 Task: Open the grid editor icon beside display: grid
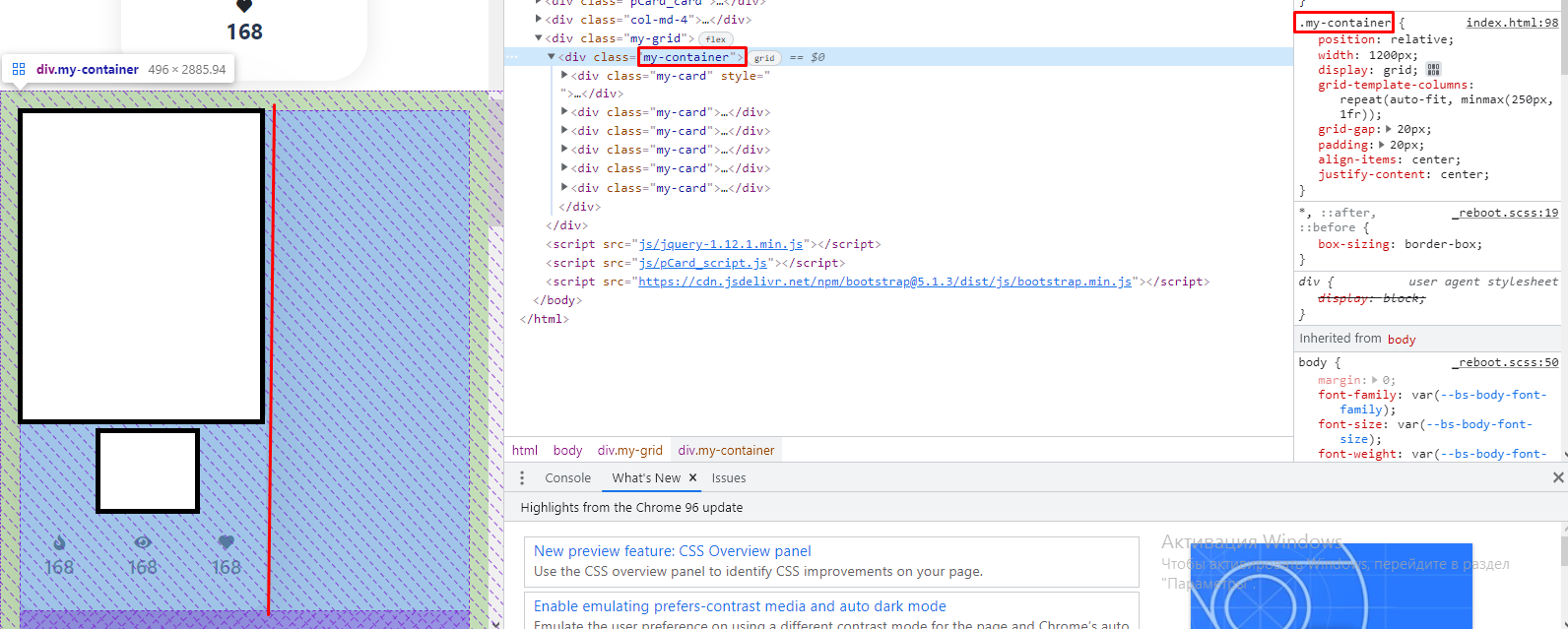coord(1433,70)
